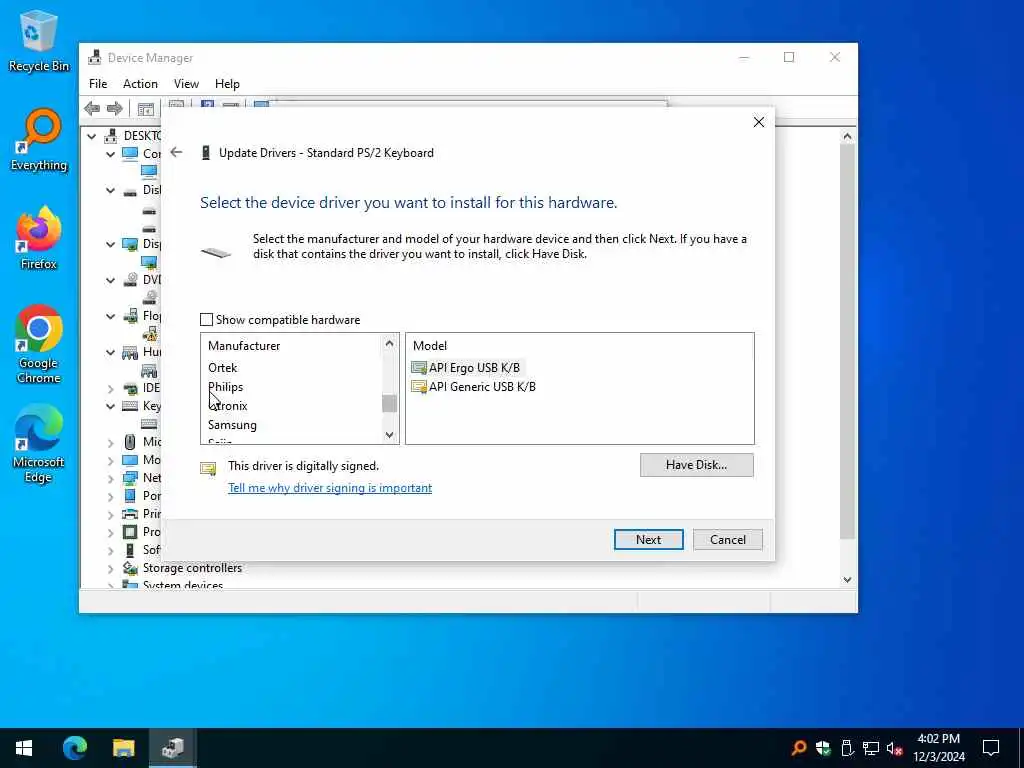Collapse the Disk drives category
1024x768 pixels.
pyautogui.click(x=110, y=190)
